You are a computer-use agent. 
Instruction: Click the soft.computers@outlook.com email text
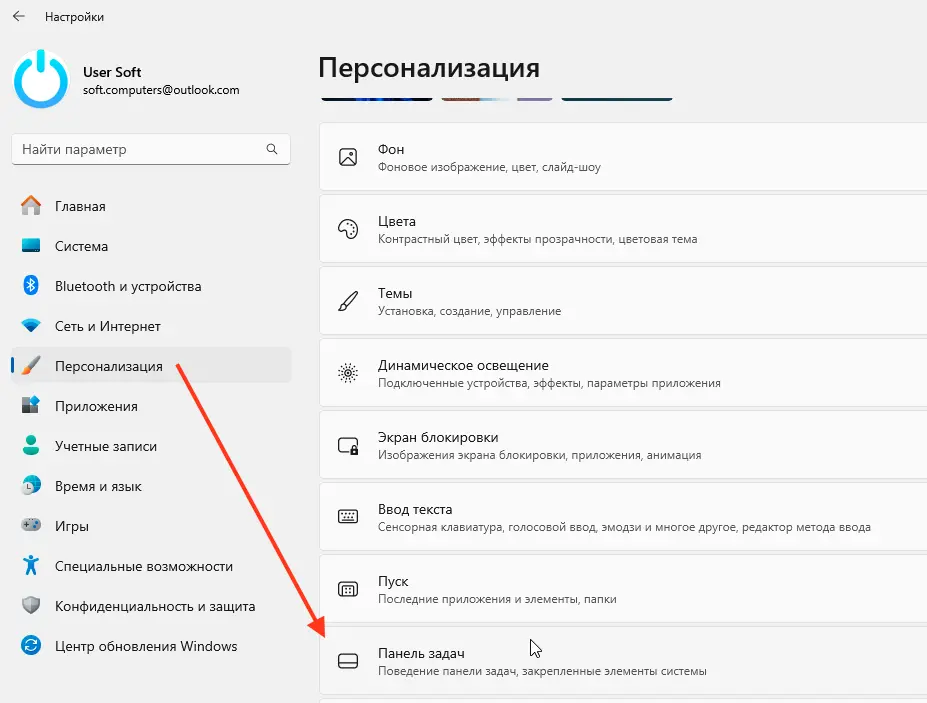(x=161, y=90)
